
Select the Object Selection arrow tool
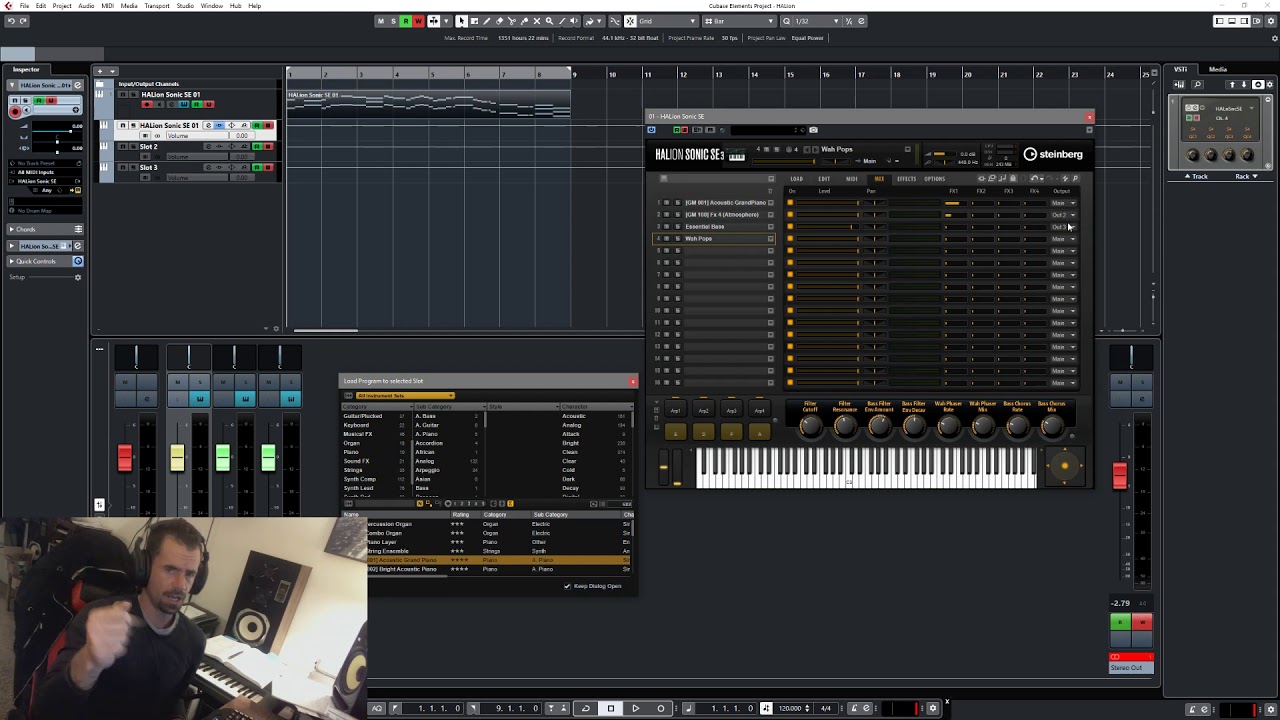pyautogui.click(x=461, y=21)
